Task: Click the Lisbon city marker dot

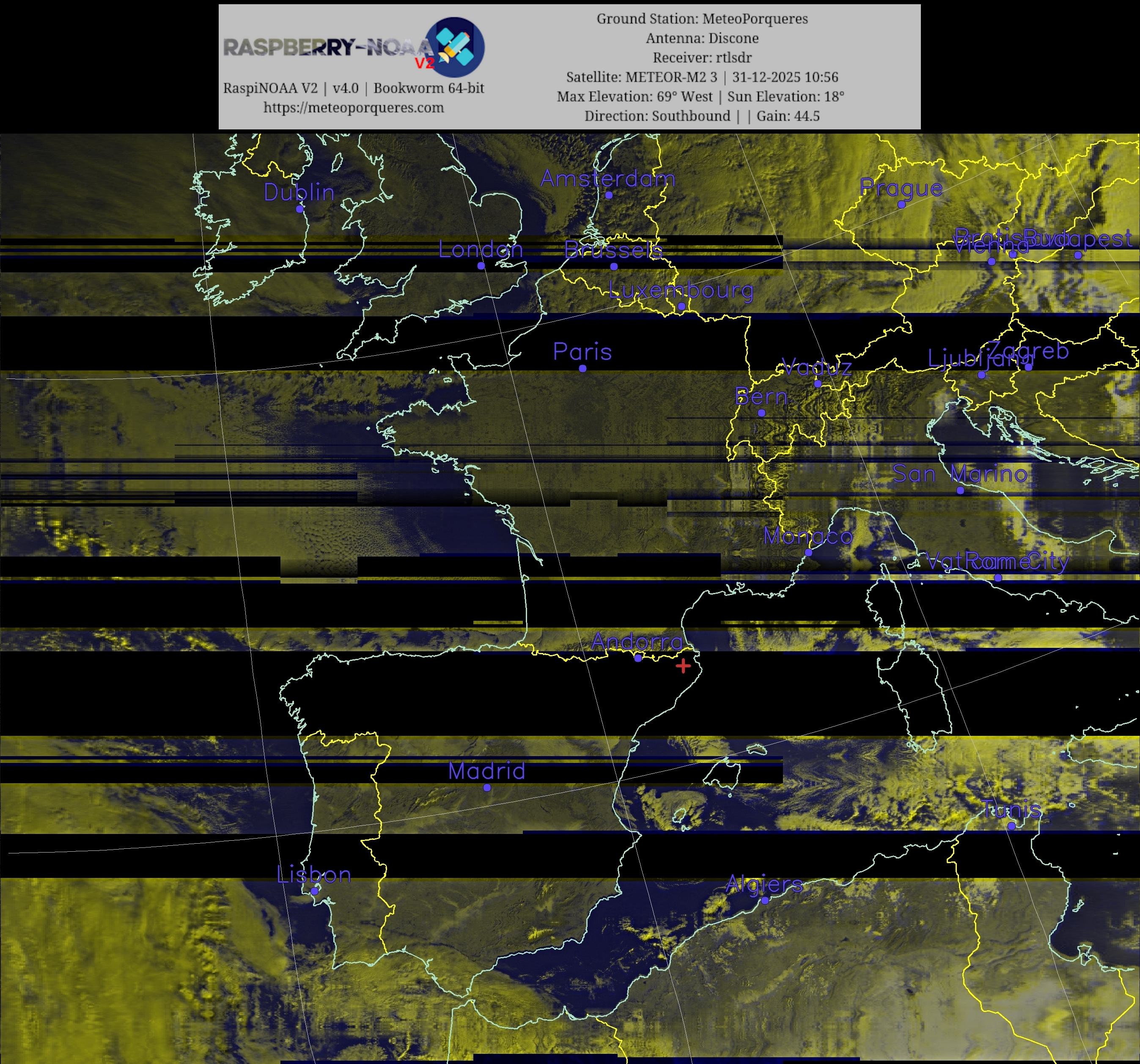Action: [x=314, y=891]
